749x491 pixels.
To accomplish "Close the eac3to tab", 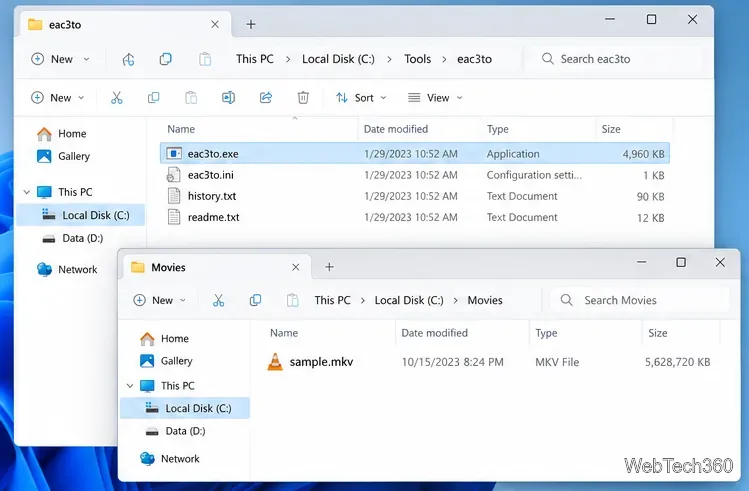I will pos(215,24).
